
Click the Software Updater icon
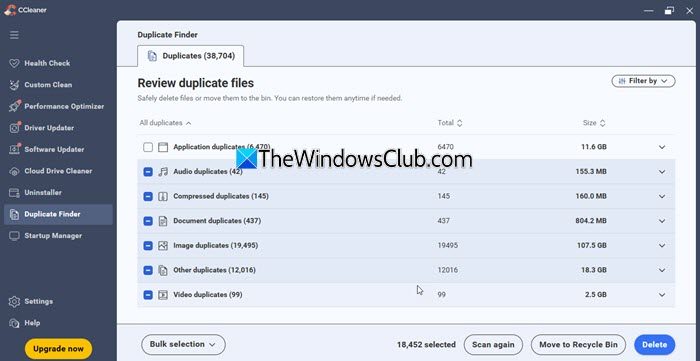pos(14,149)
